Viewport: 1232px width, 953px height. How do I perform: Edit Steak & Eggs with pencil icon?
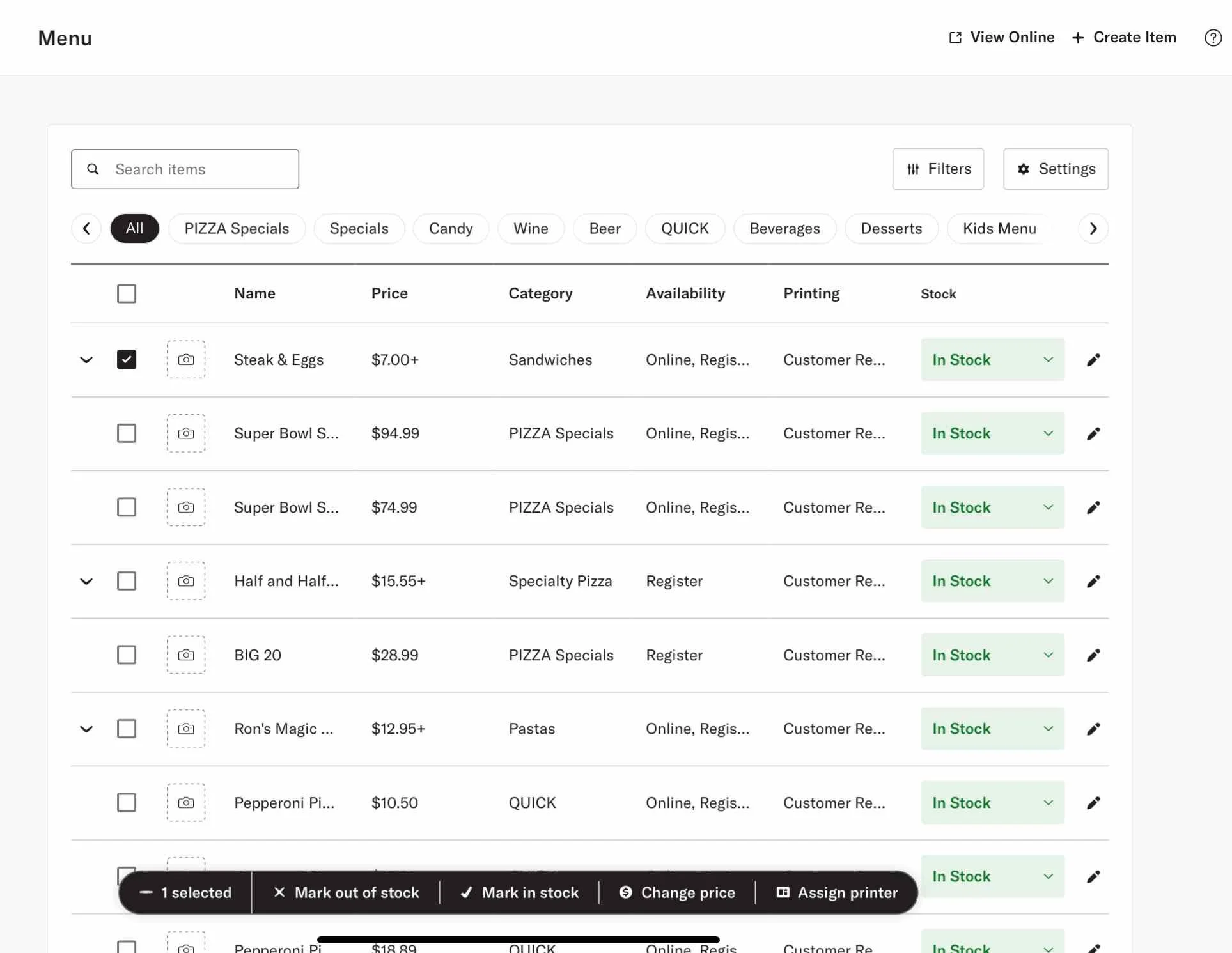[x=1093, y=360]
